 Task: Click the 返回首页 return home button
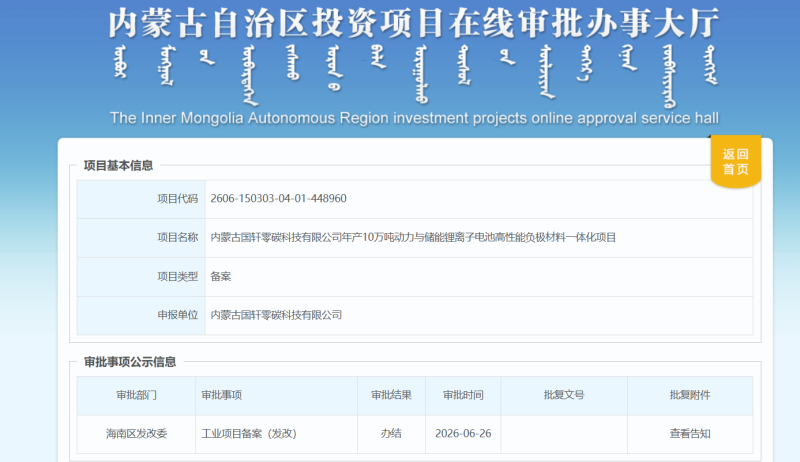tap(735, 161)
